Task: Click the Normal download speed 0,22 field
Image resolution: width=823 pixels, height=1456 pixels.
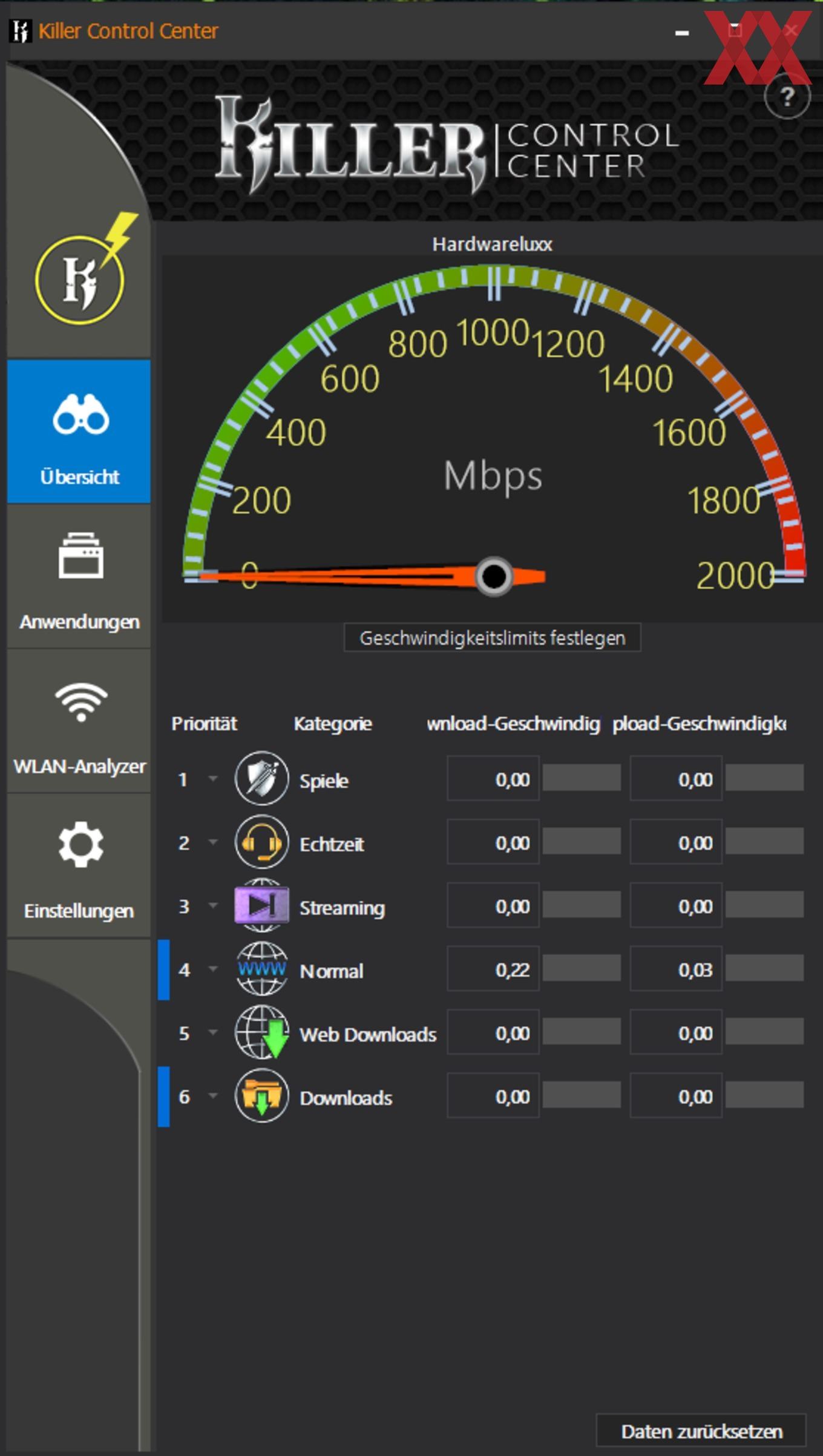Action: pos(493,969)
